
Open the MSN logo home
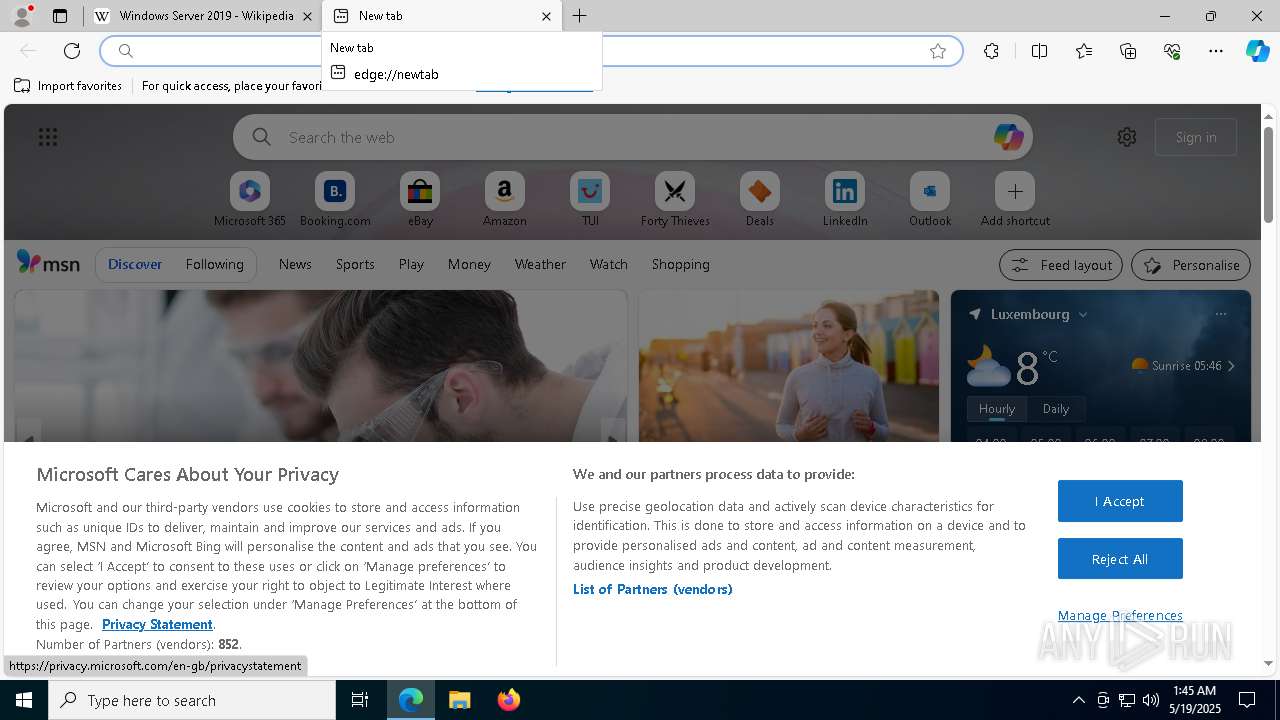(x=48, y=263)
